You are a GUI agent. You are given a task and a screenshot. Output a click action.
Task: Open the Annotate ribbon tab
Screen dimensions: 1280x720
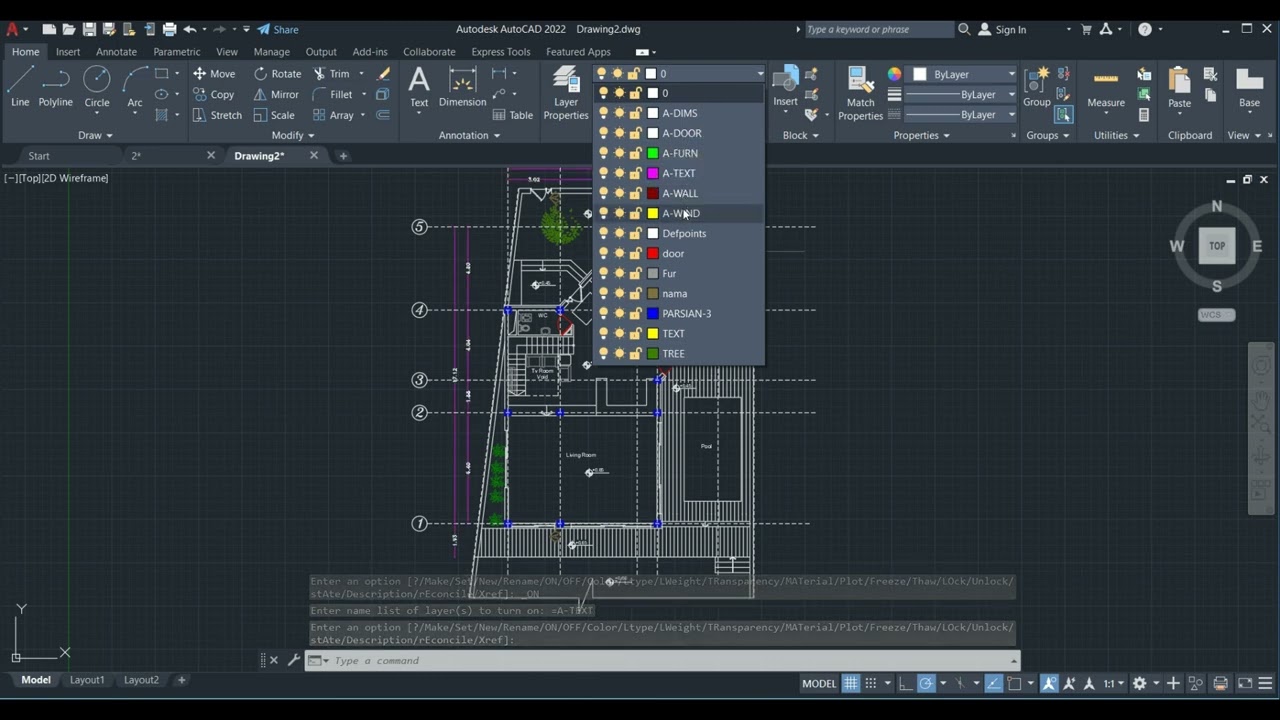click(x=116, y=52)
